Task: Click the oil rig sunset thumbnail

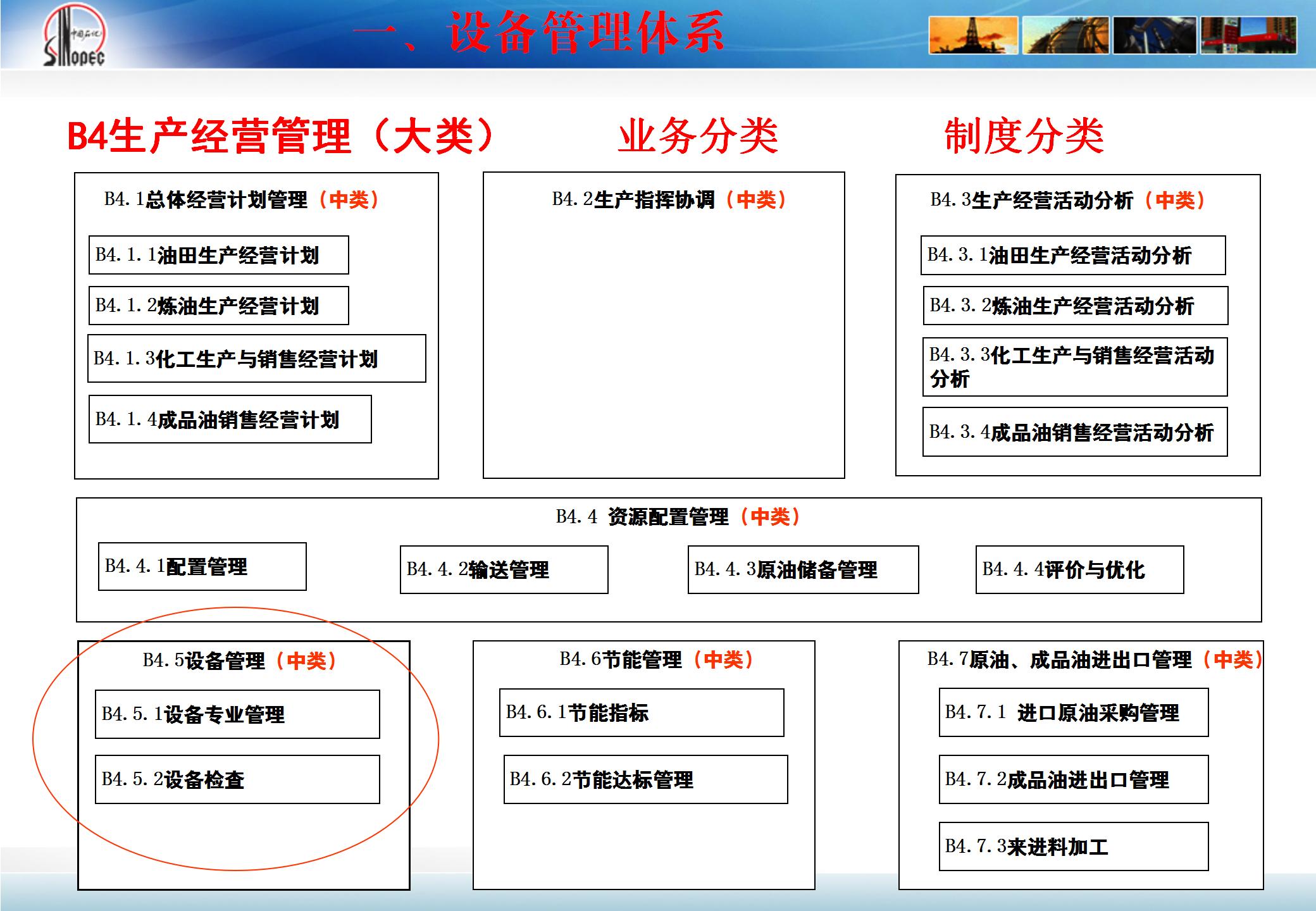Action: point(973,35)
